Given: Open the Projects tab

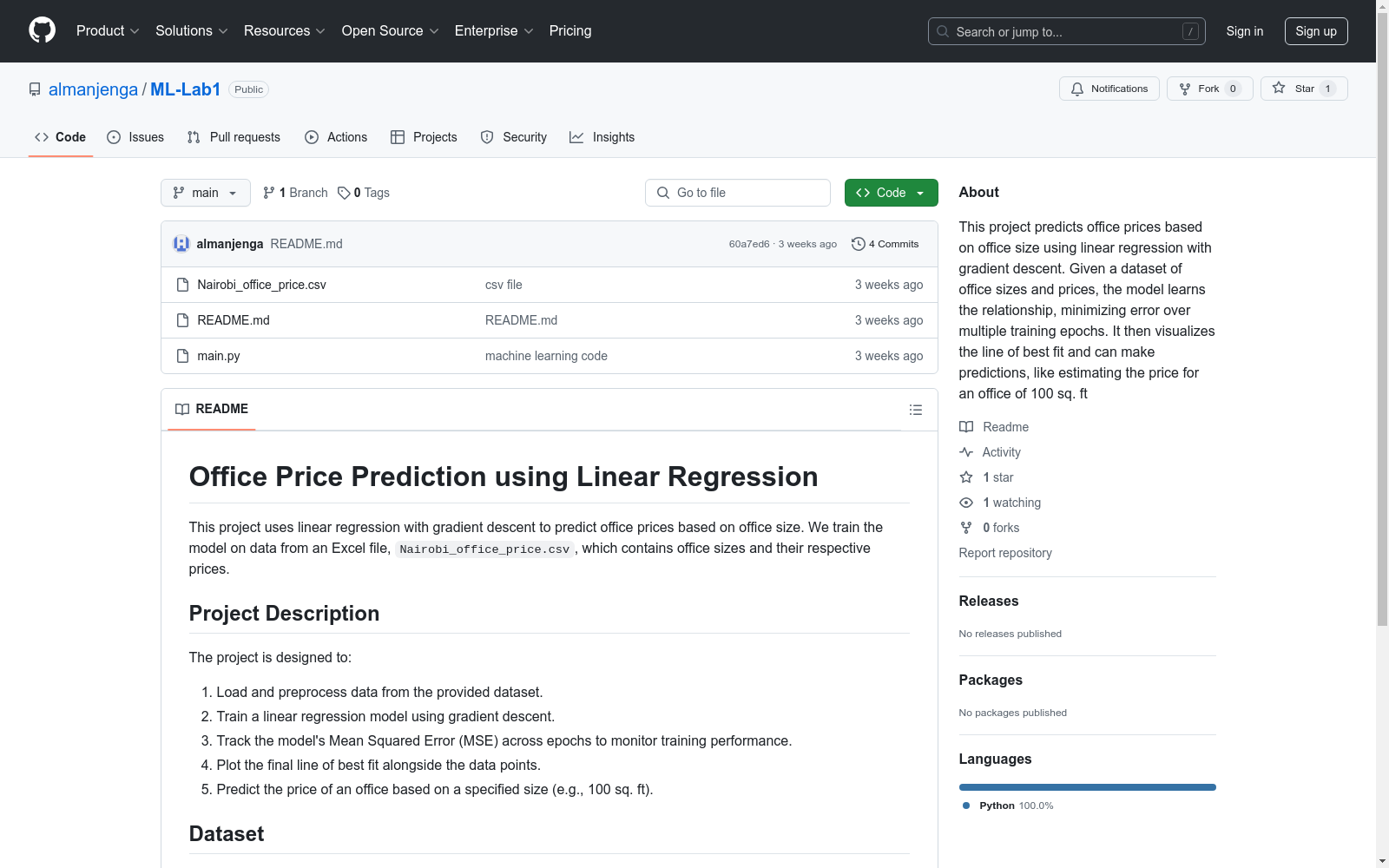Looking at the screenshot, I should click(424, 137).
